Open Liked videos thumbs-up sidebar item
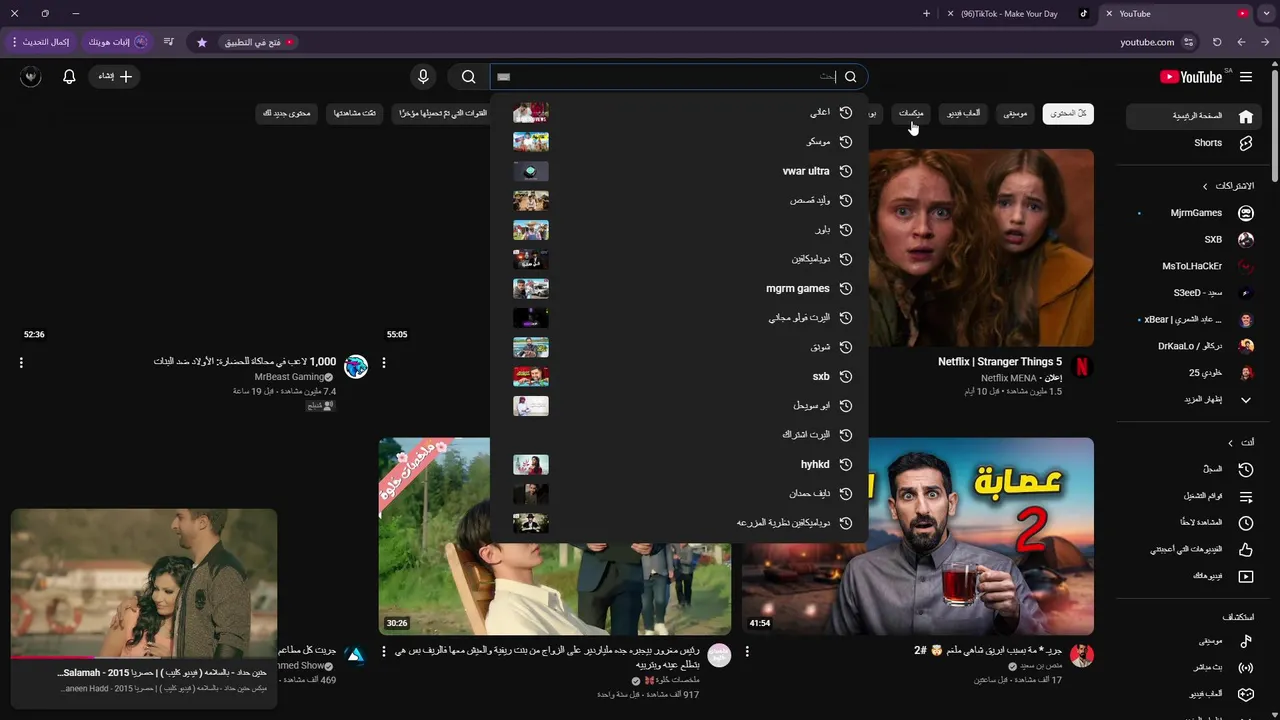The image size is (1280, 720). point(1194,550)
